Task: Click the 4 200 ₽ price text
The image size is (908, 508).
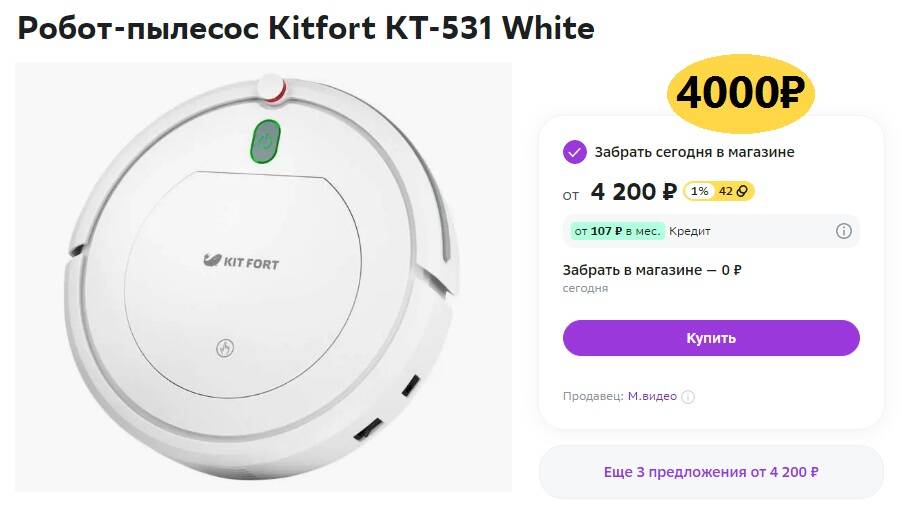Action: [634, 191]
